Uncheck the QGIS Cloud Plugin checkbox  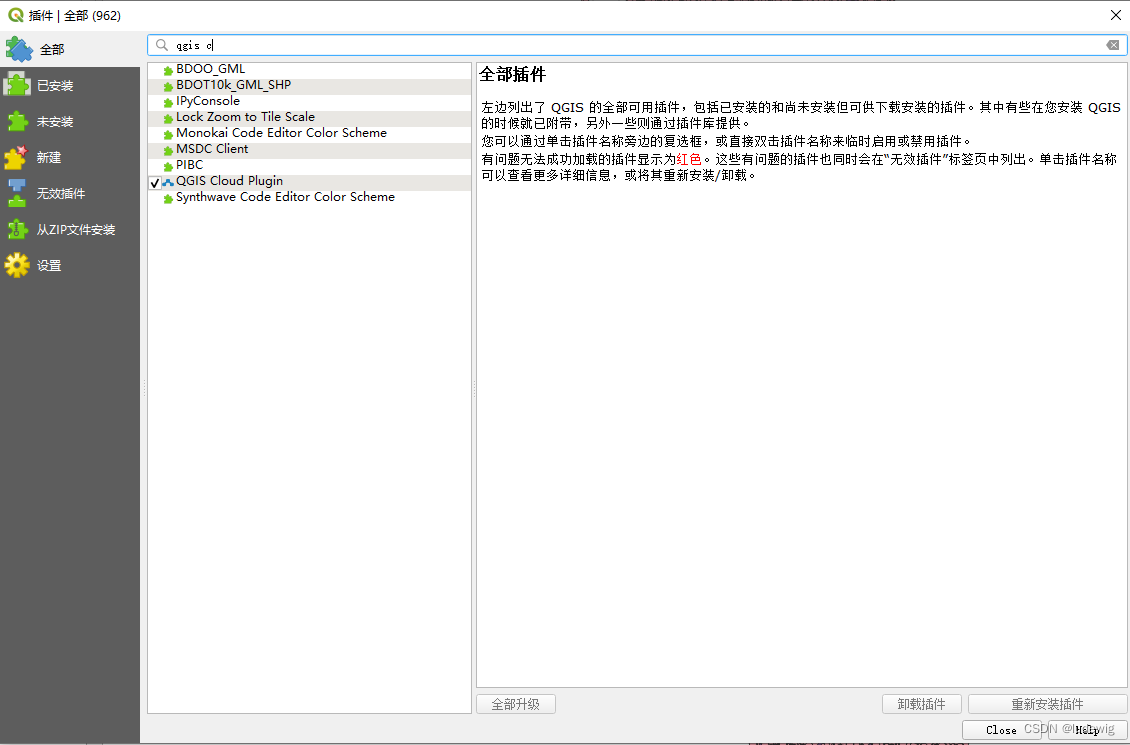point(154,183)
